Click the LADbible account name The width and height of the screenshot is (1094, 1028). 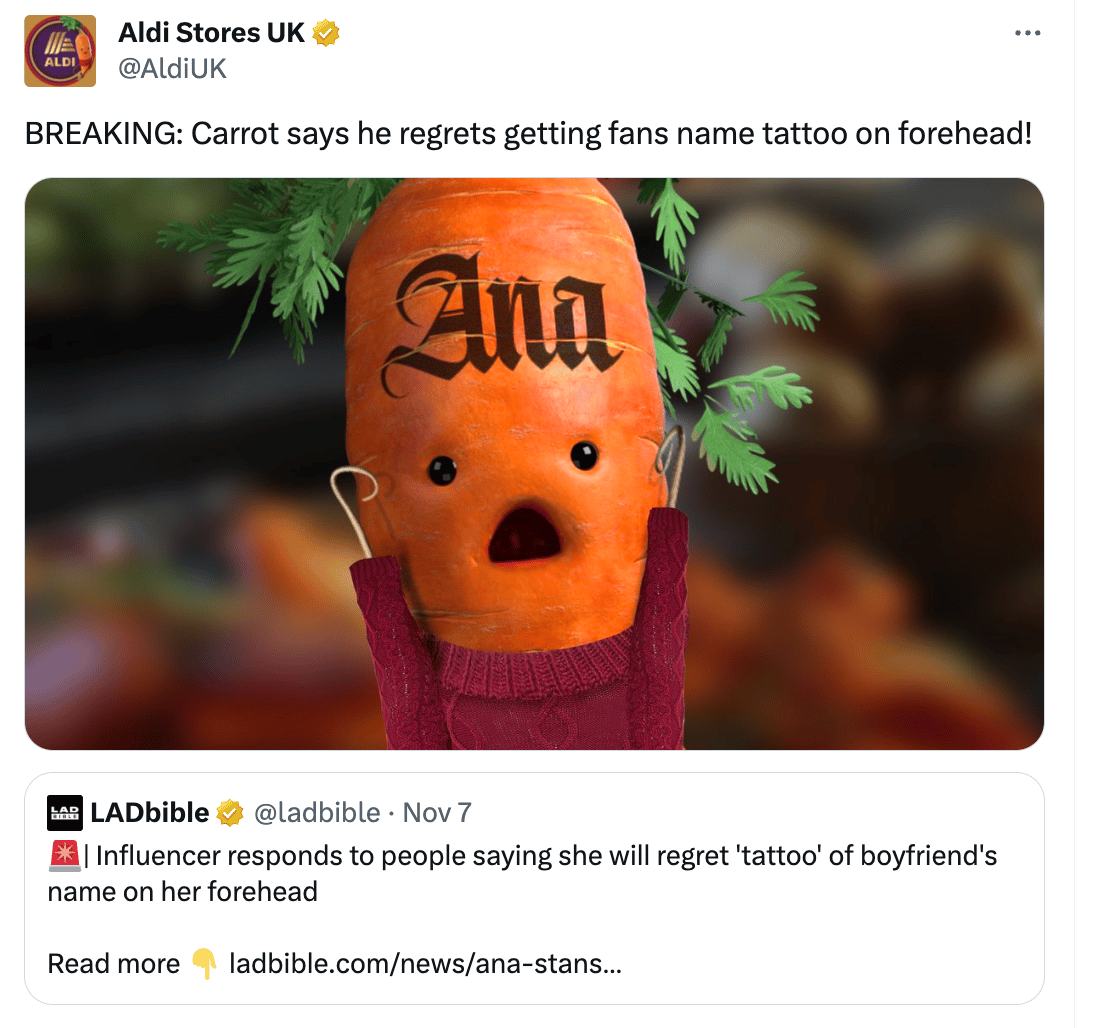click(150, 812)
